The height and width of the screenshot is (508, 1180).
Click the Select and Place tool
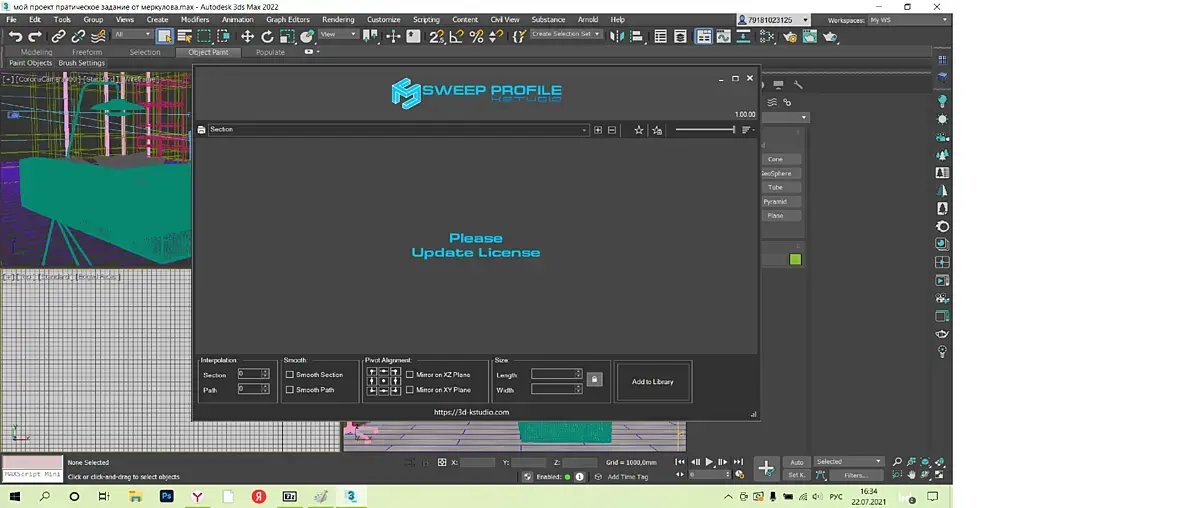pyautogui.click(x=306, y=36)
